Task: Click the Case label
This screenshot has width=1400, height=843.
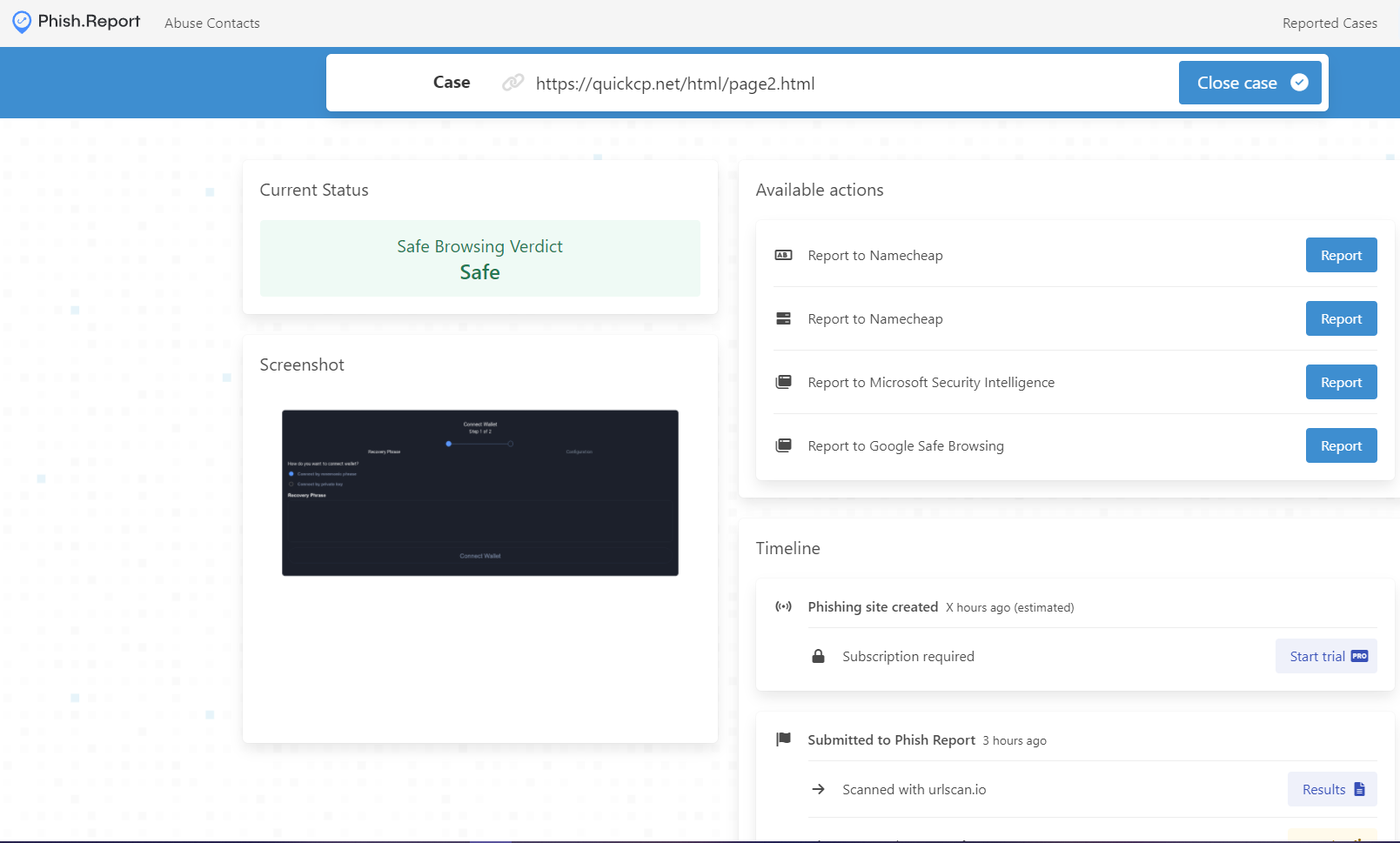Action: pos(452,82)
